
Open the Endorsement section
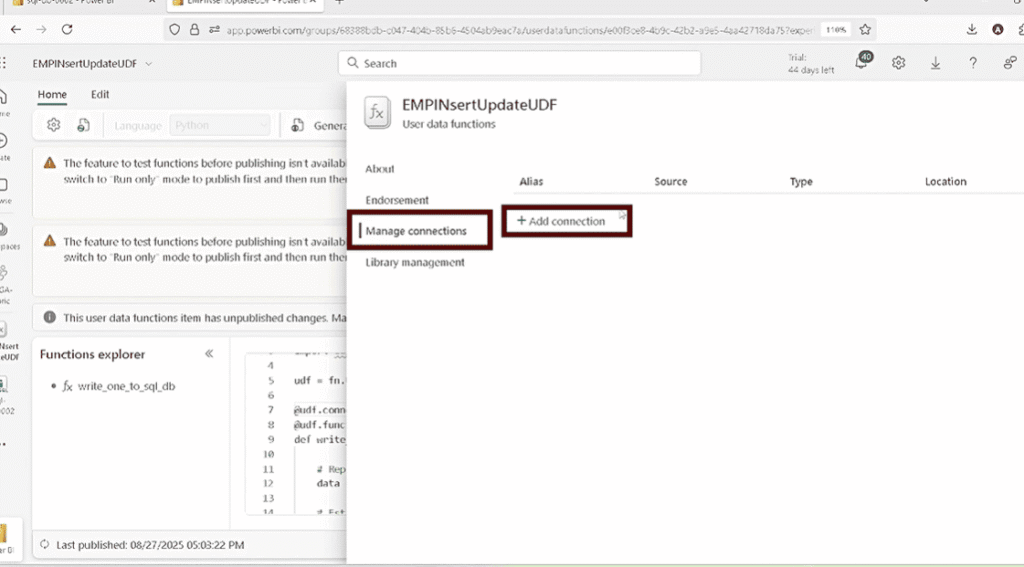[x=397, y=200]
